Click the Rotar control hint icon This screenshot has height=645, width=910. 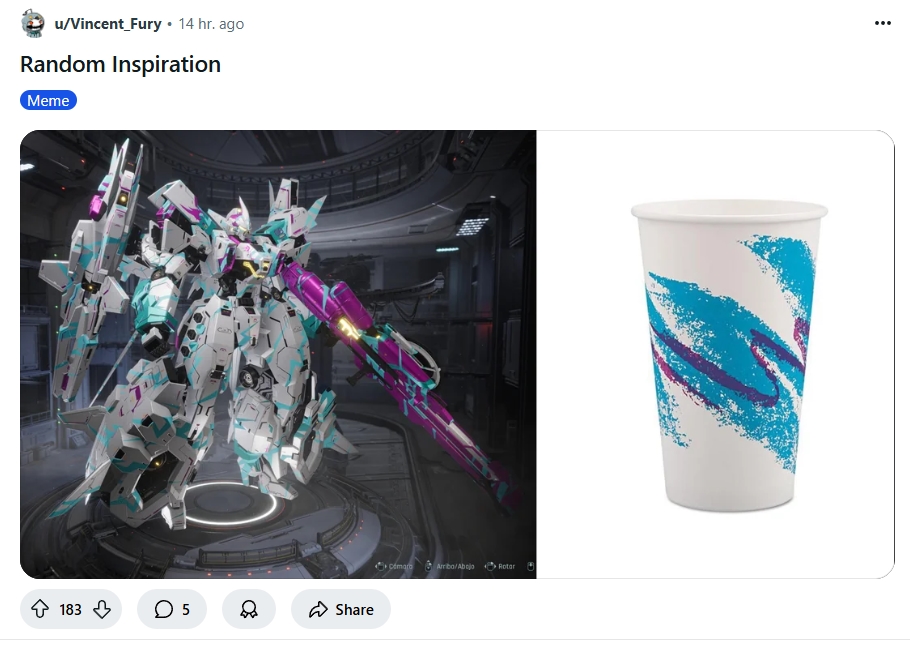[x=490, y=566]
